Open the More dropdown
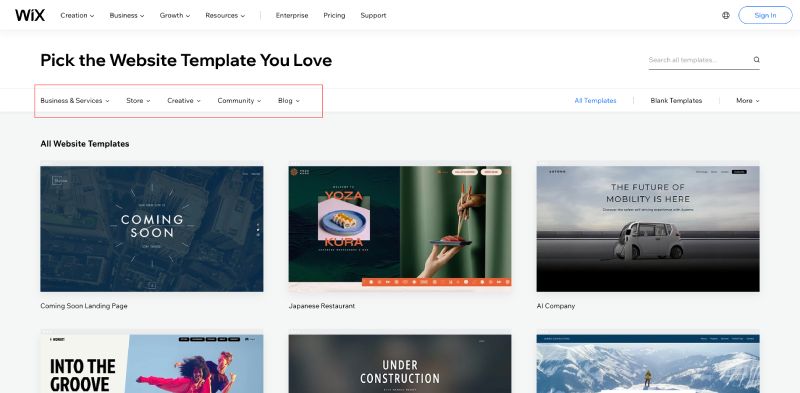This screenshot has width=800, height=393. 747,101
